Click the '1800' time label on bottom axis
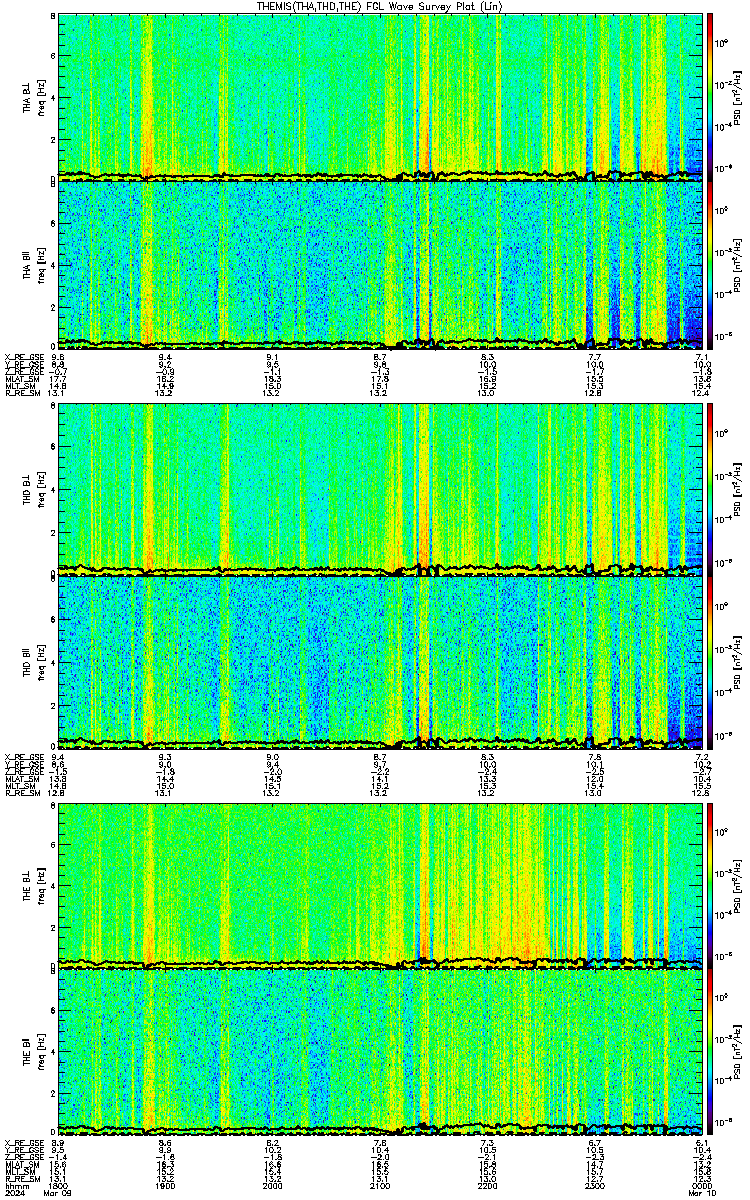 (x=58, y=1186)
